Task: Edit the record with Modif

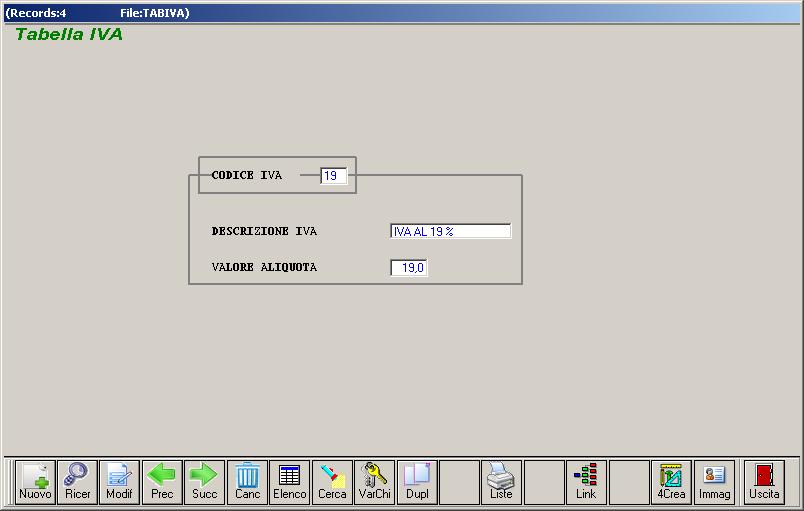Action: [119, 482]
